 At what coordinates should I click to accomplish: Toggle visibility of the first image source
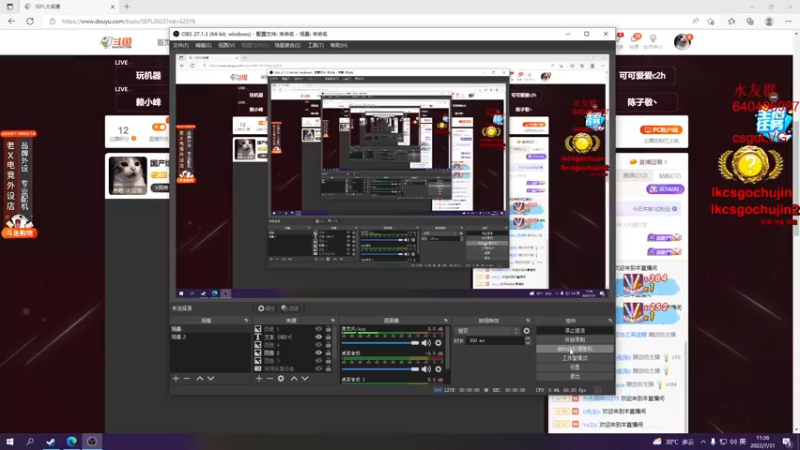tap(319, 329)
